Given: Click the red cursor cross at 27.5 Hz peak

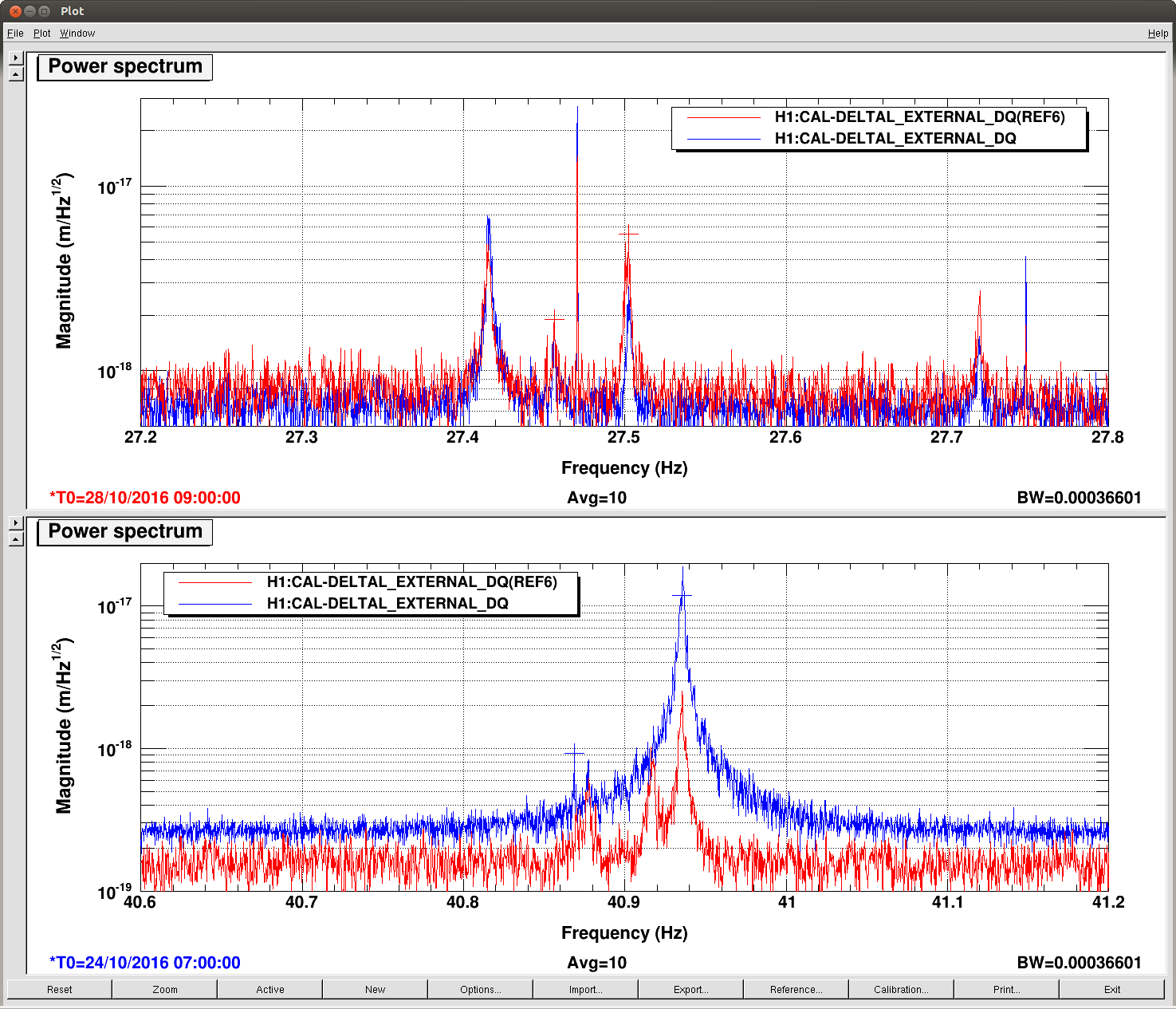Looking at the screenshot, I should click(629, 235).
